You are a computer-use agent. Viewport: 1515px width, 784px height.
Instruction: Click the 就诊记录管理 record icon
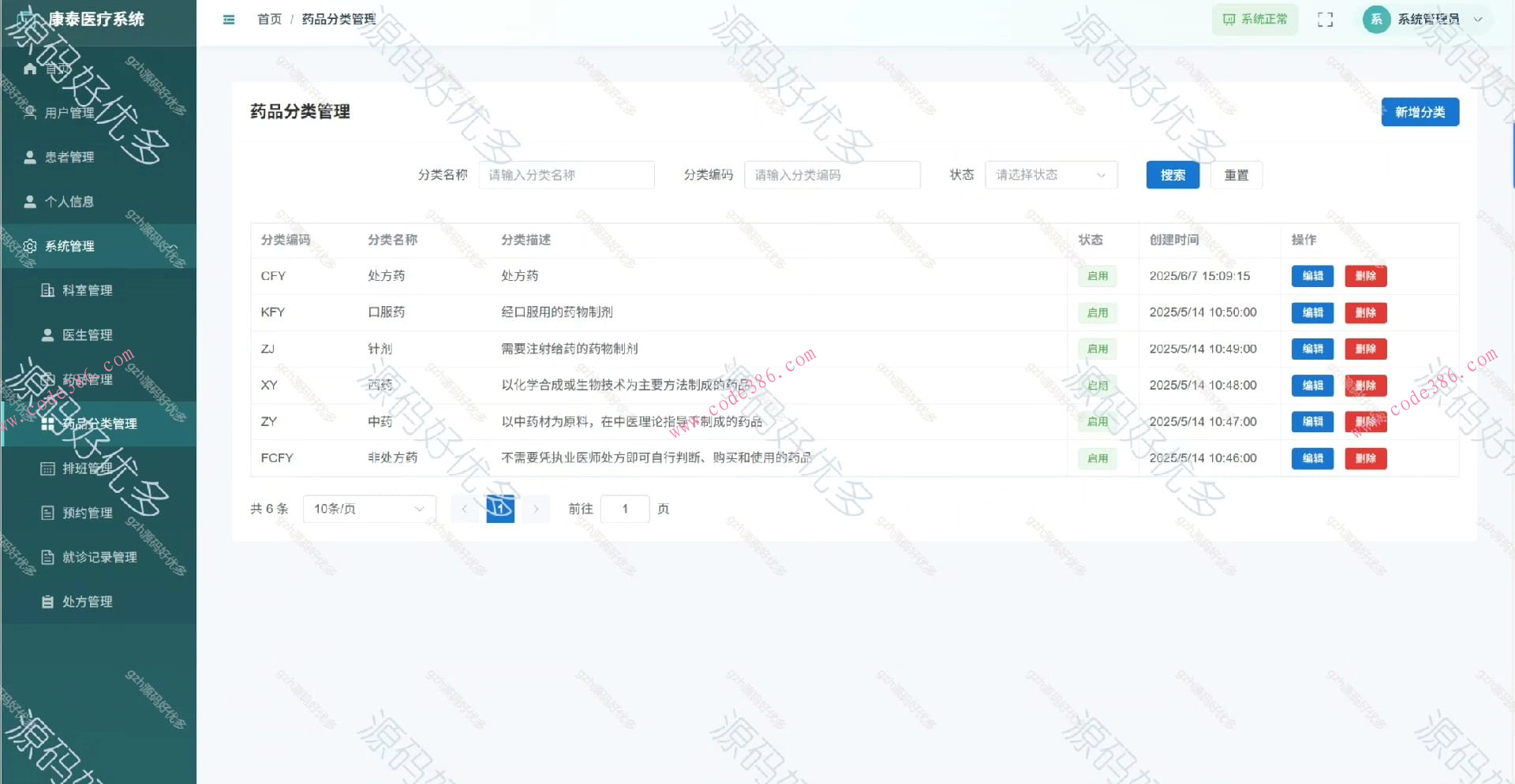(49, 557)
